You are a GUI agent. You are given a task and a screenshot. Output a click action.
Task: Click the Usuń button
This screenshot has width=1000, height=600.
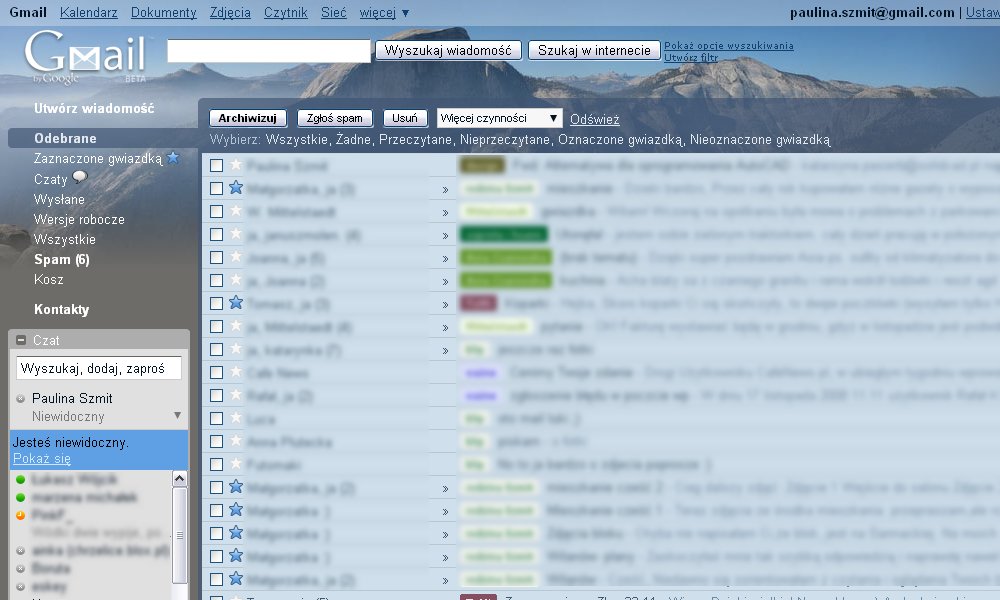(405, 118)
